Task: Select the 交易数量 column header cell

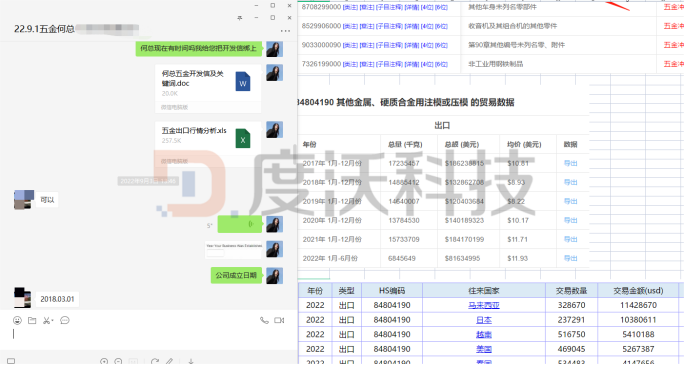Action: point(571,290)
